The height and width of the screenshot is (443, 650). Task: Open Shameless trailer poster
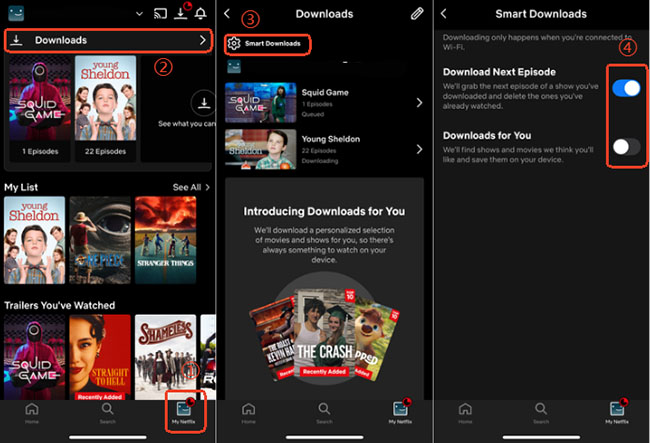165,357
